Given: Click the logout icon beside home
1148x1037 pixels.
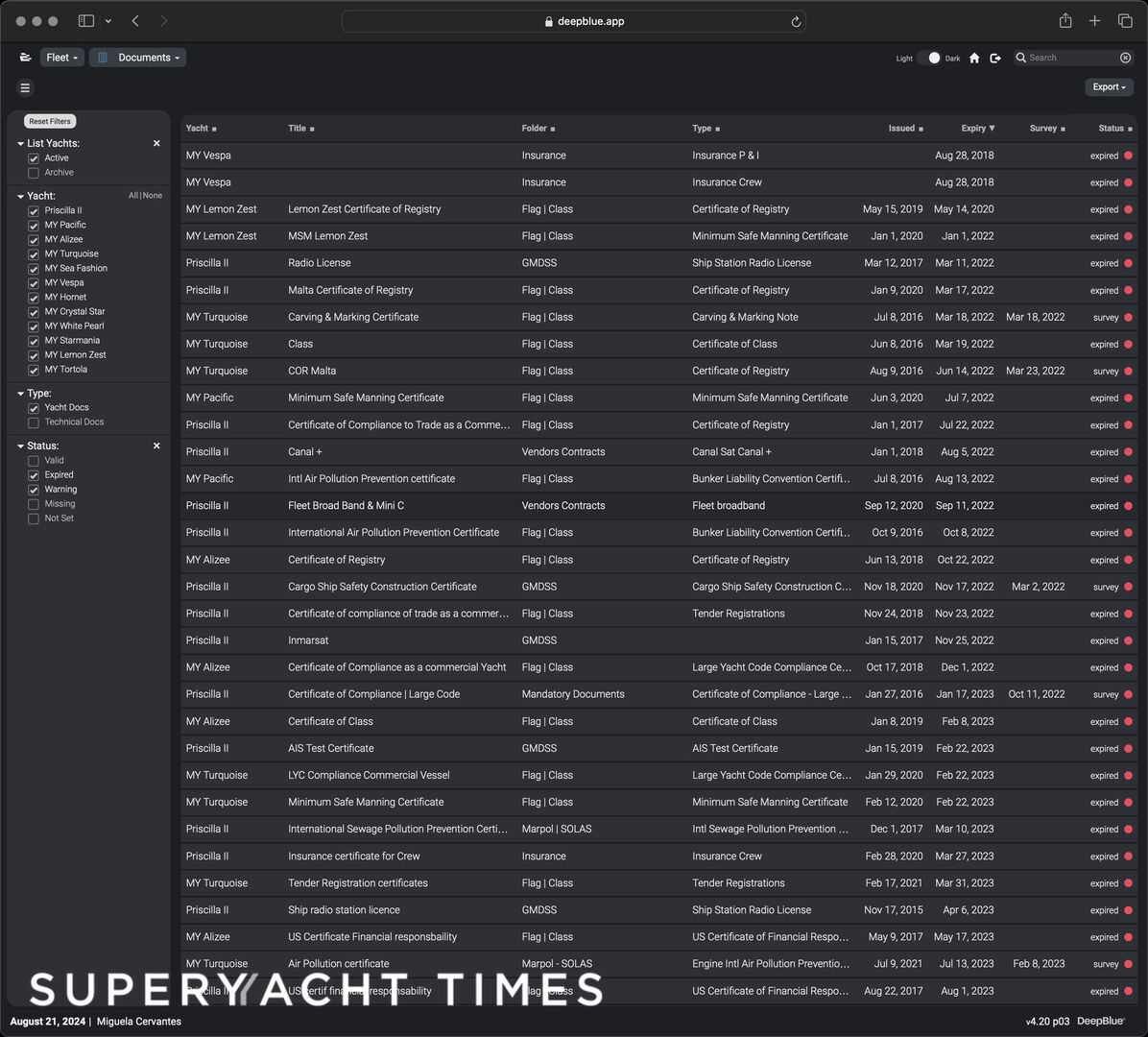Looking at the screenshot, I should pos(995,58).
